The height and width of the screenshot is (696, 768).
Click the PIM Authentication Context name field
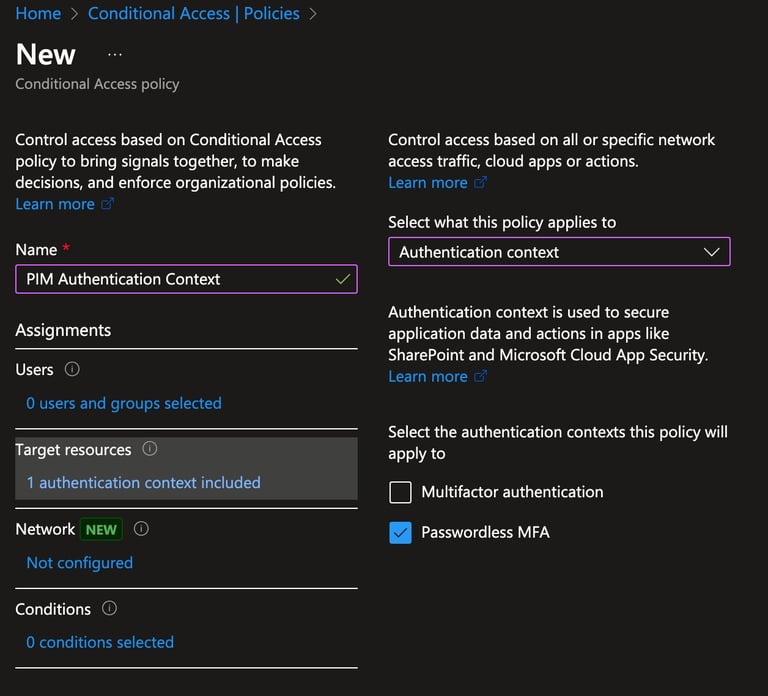click(x=186, y=279)
